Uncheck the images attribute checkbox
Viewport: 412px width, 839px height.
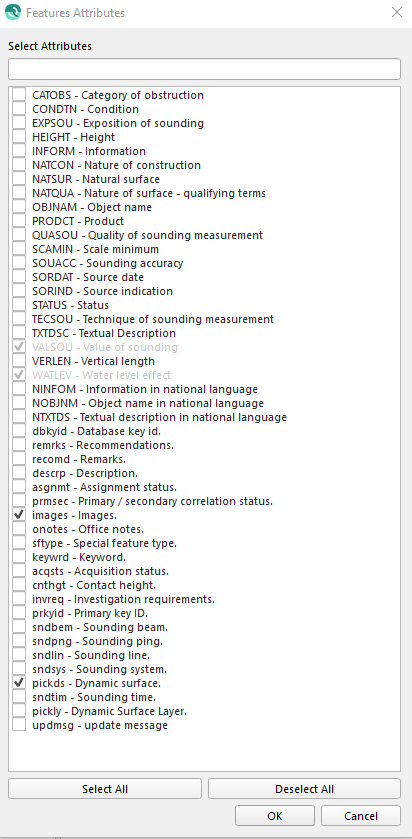click(x=19, y=515)
